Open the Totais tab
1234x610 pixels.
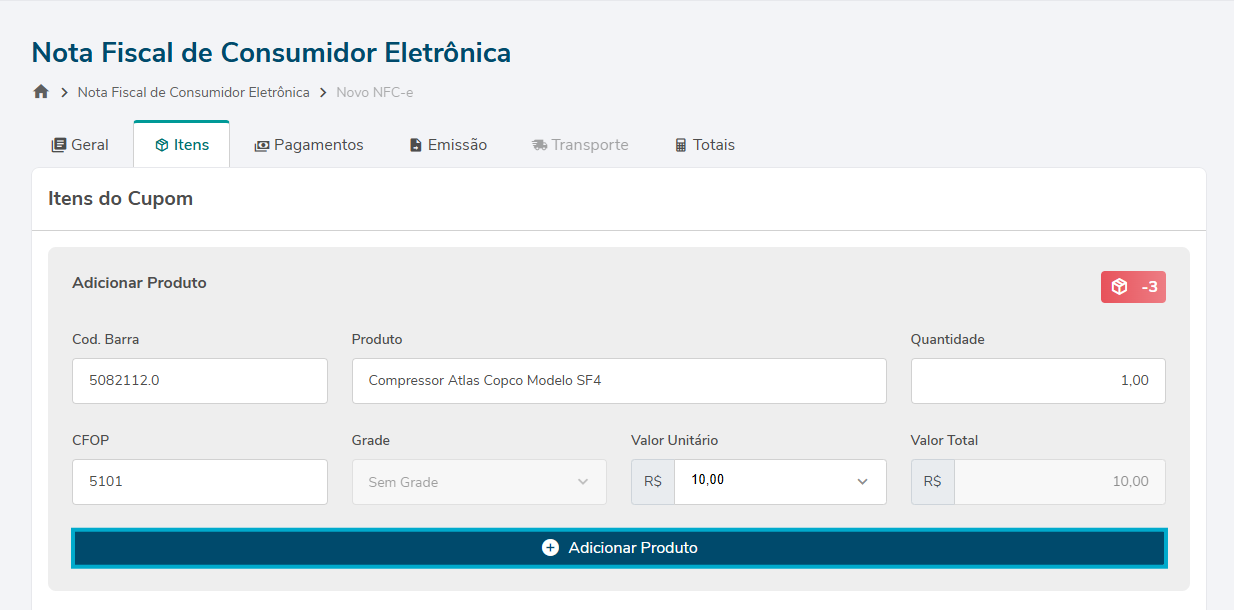pyautogui.click(x=705, y=145)
